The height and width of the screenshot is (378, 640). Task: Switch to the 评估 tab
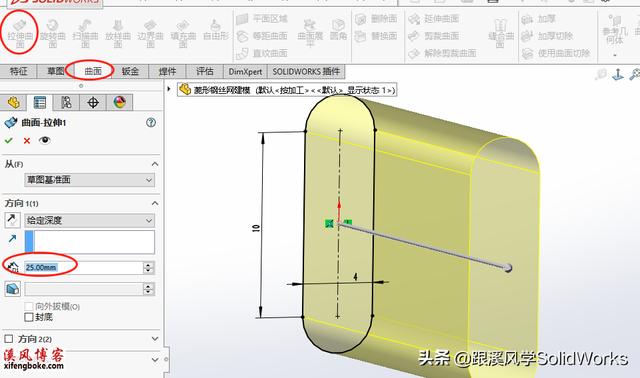(204, 71)
